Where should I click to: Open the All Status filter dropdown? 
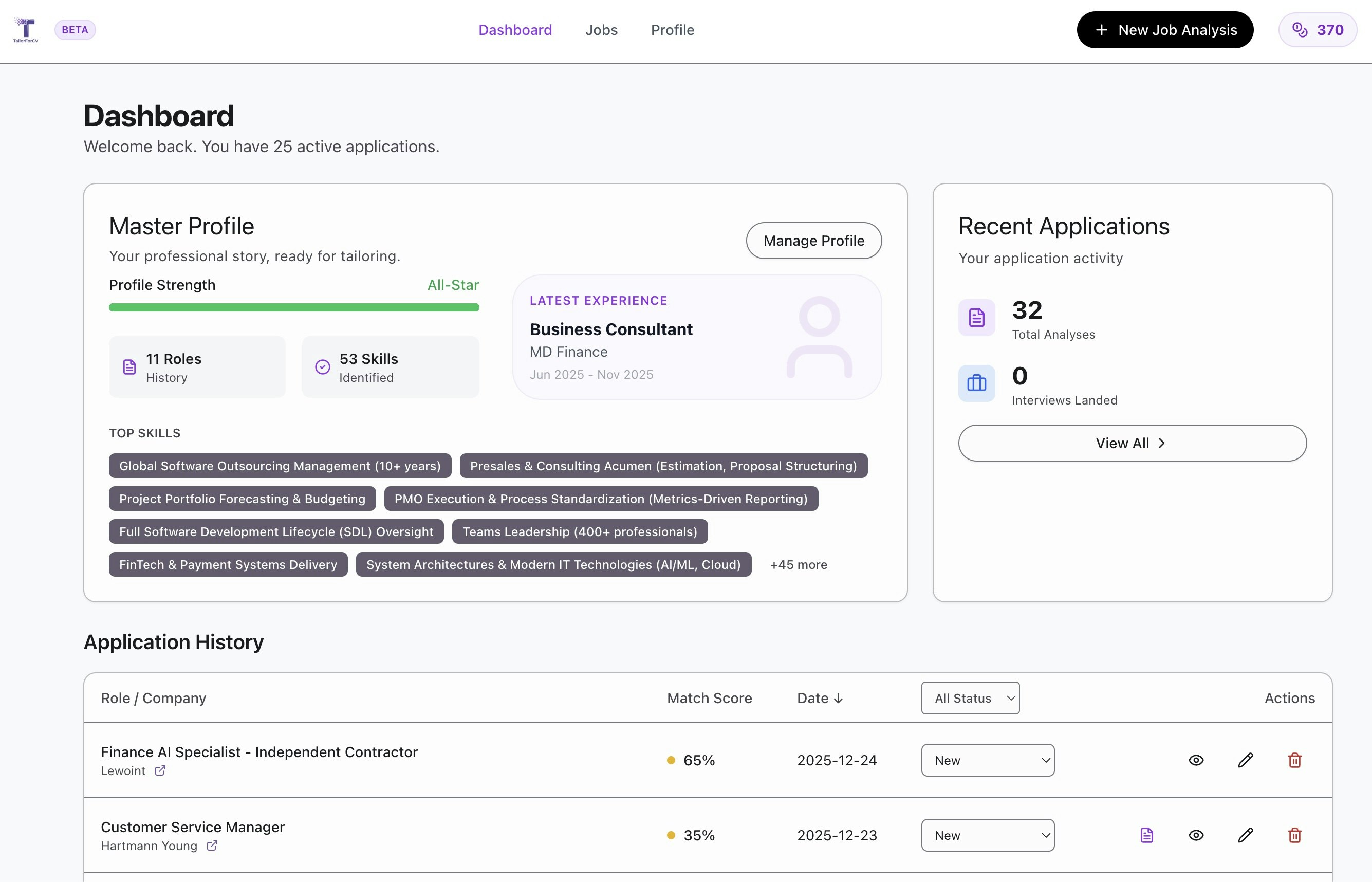pos(970,697)
